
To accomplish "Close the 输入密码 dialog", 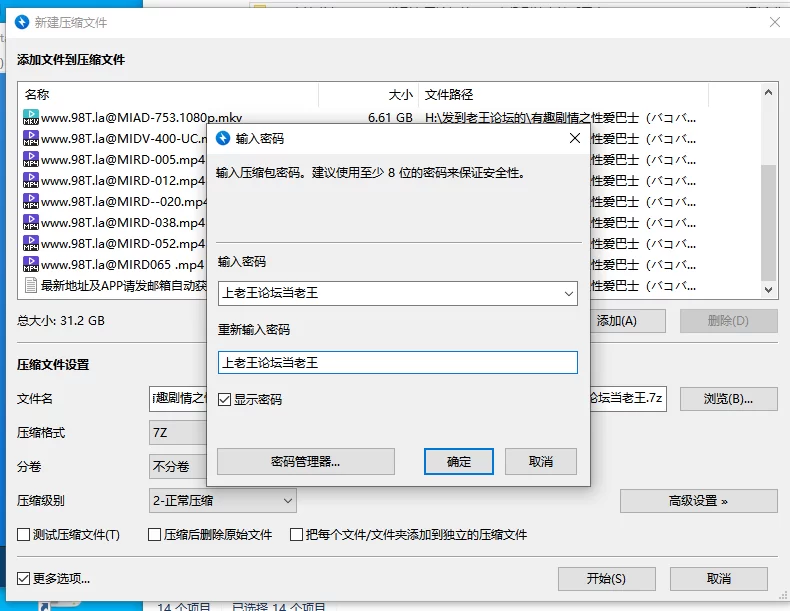I will 575,138.
